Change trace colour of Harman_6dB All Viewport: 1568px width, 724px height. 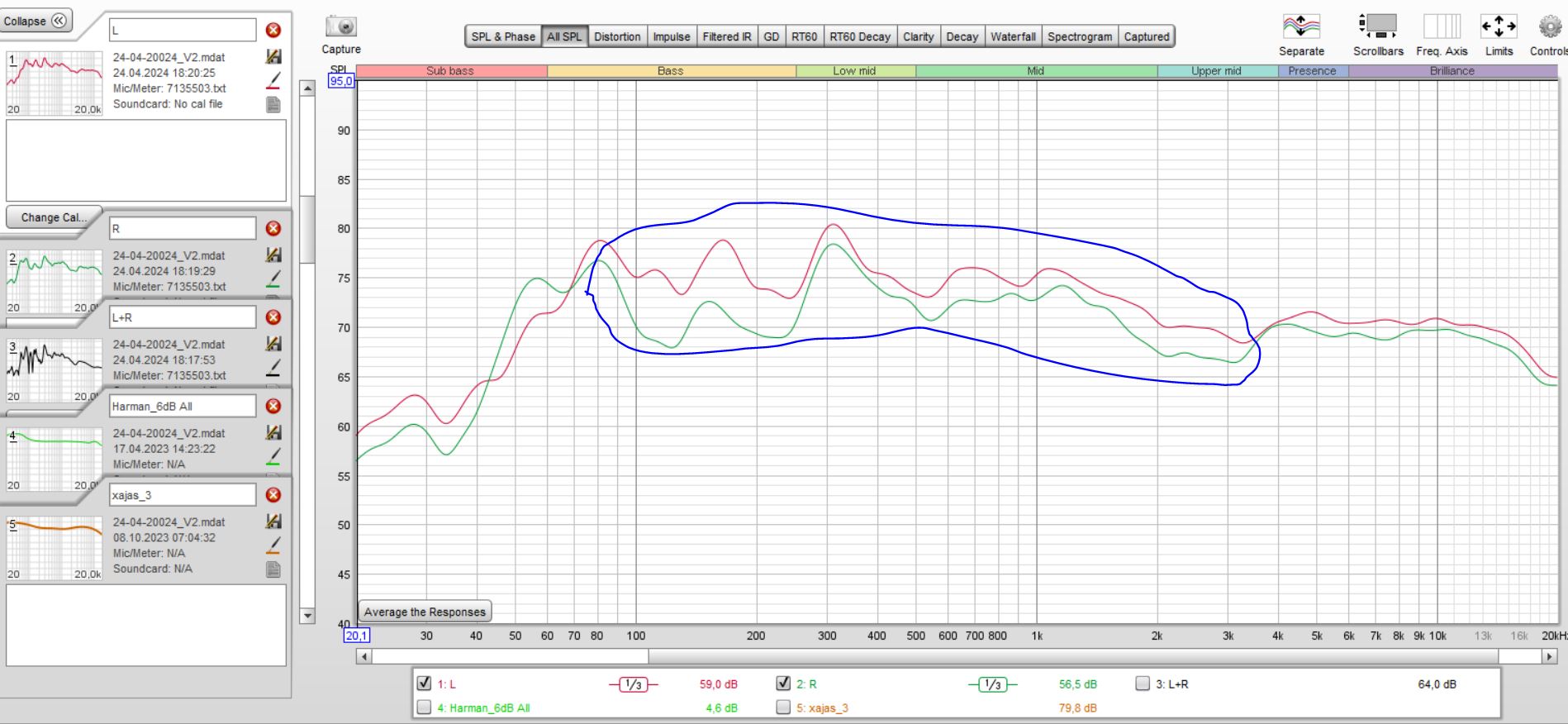click(273, 455)
